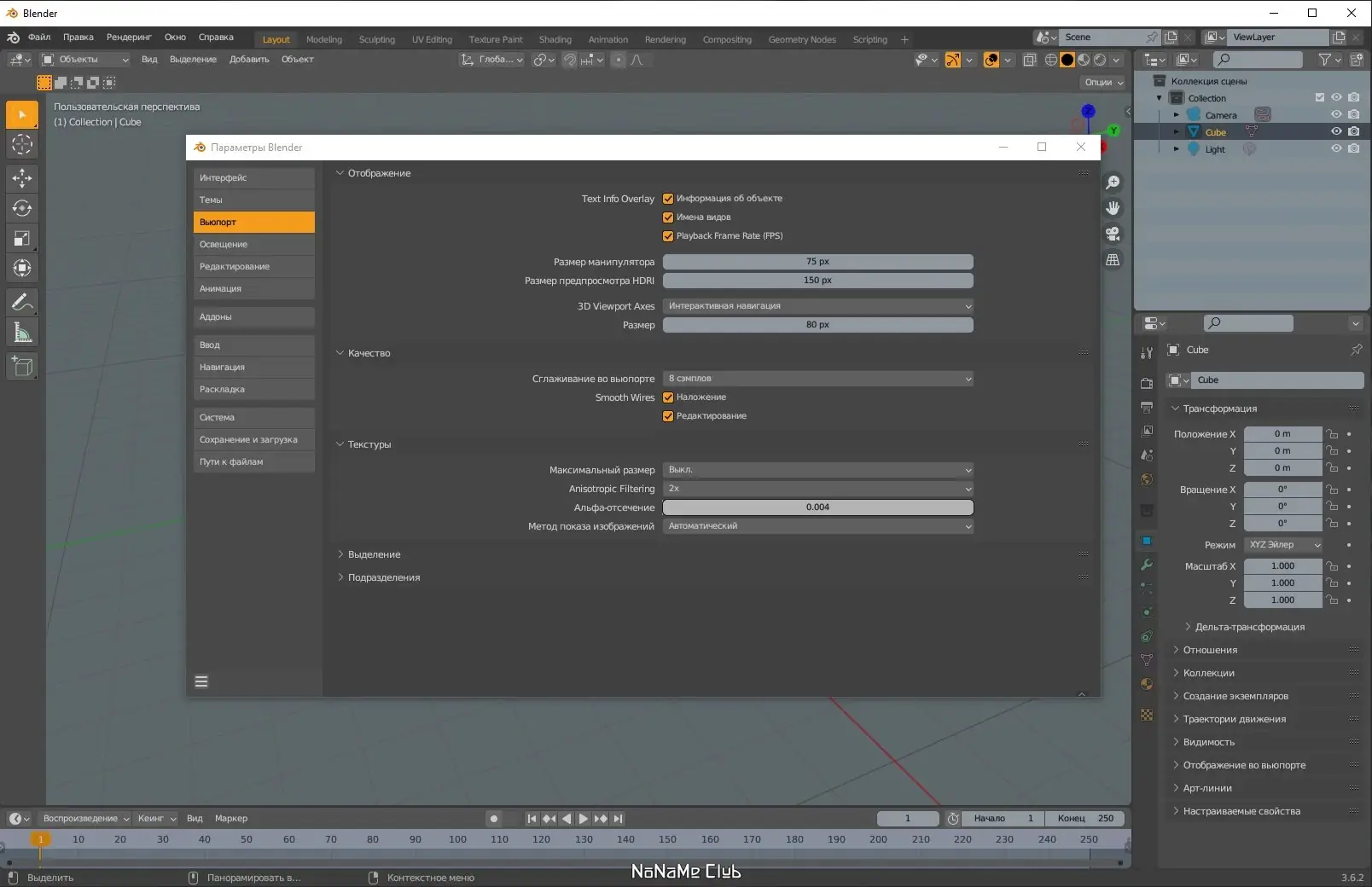Click the Конец 250 end frame field
This screenshot has width=1372, height=887.
click(x=1085, y=819)
